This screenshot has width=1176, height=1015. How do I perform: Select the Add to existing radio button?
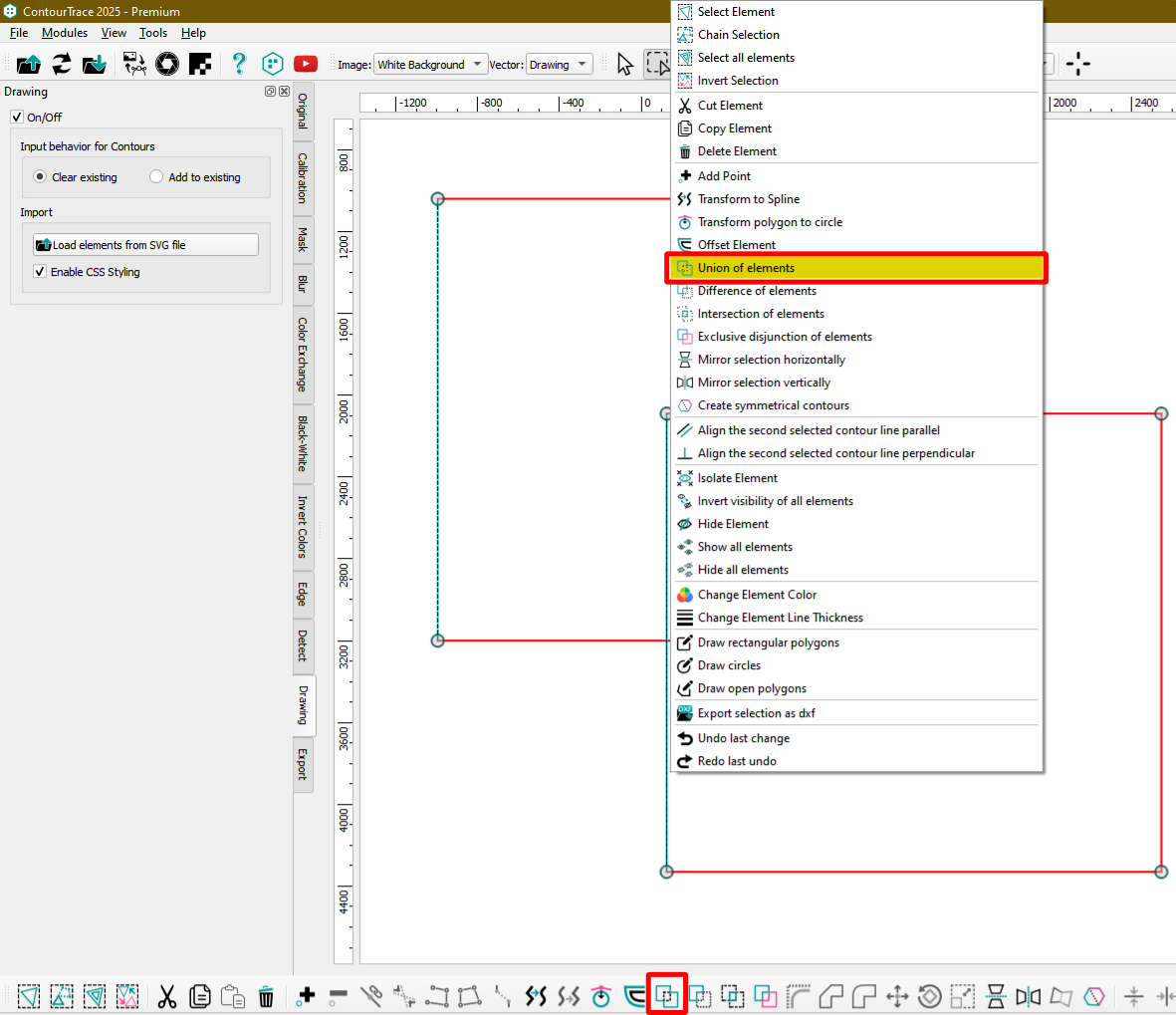[156, 177]
